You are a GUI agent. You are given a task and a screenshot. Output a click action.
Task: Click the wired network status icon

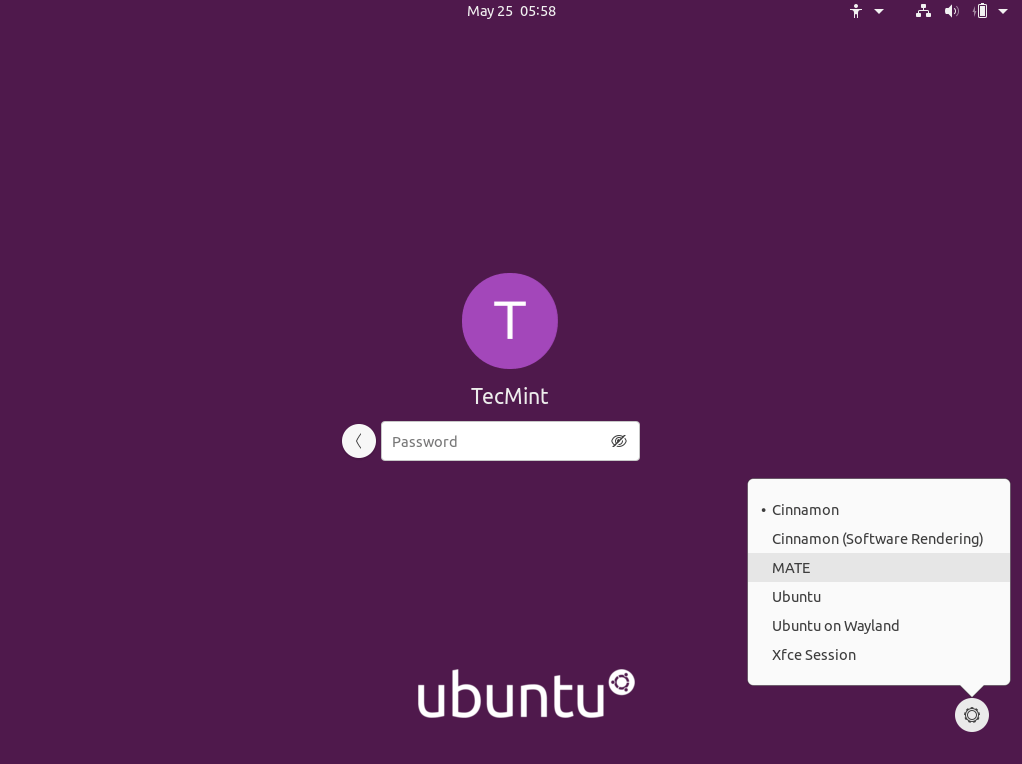coord(923,11)
